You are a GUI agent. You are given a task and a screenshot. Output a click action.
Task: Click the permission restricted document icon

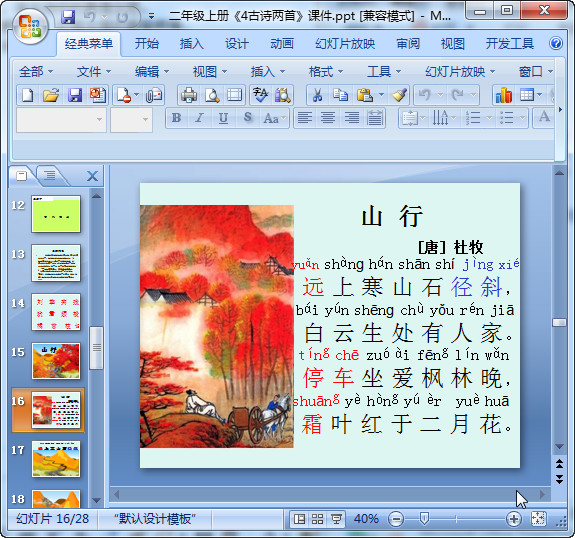98,95
